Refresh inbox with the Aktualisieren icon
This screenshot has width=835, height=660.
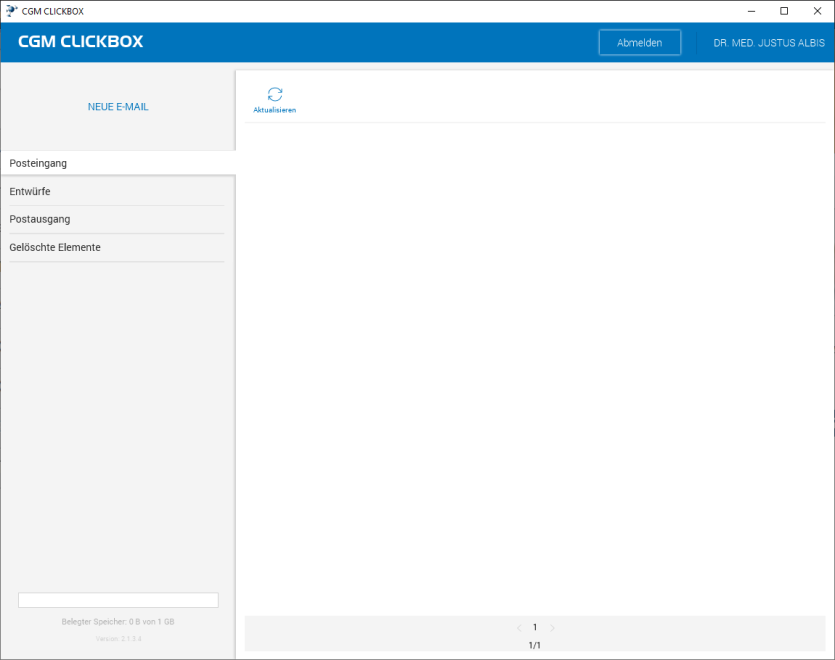tap(275, 100)
